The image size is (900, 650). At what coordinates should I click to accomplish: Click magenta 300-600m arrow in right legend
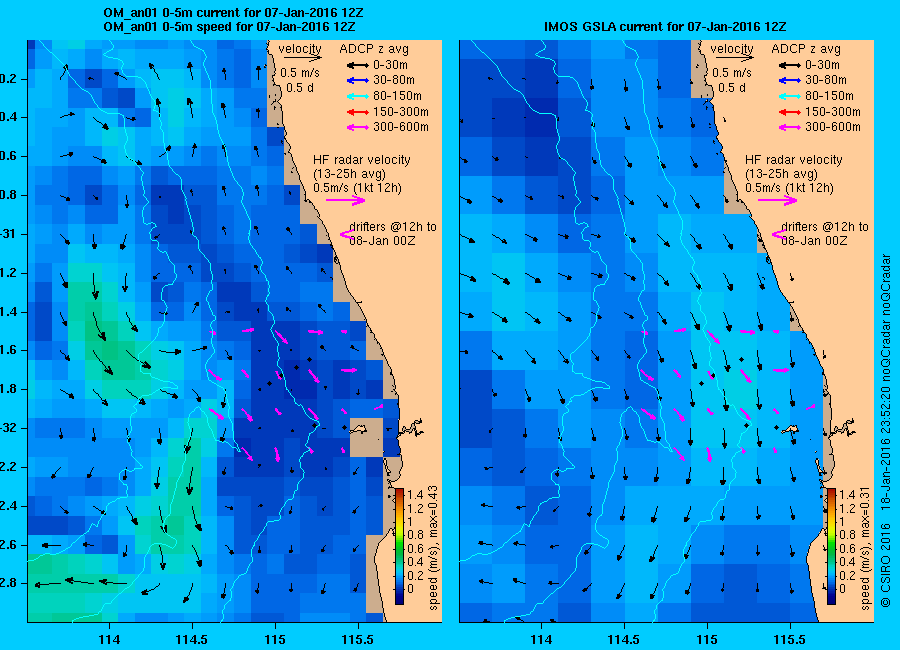[x=790, y=127]
